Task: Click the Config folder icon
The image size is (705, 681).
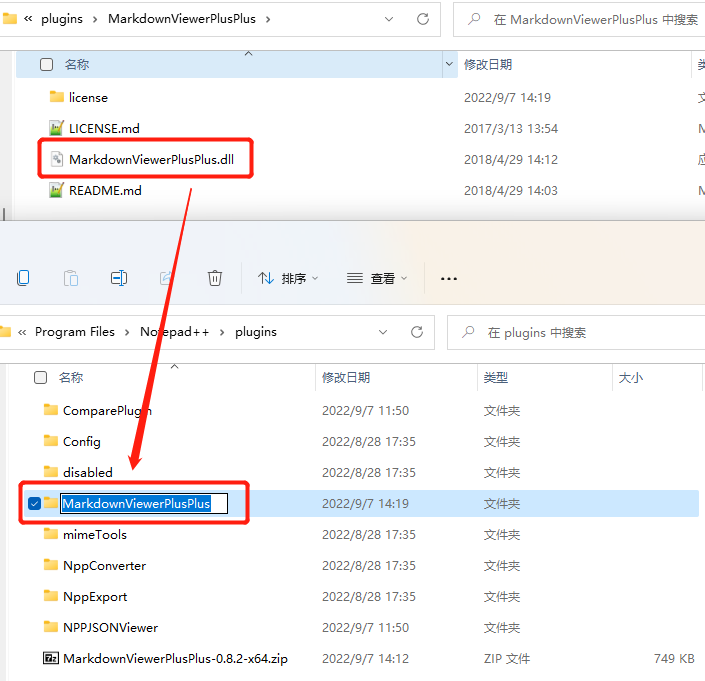Action: coord(51,441)
